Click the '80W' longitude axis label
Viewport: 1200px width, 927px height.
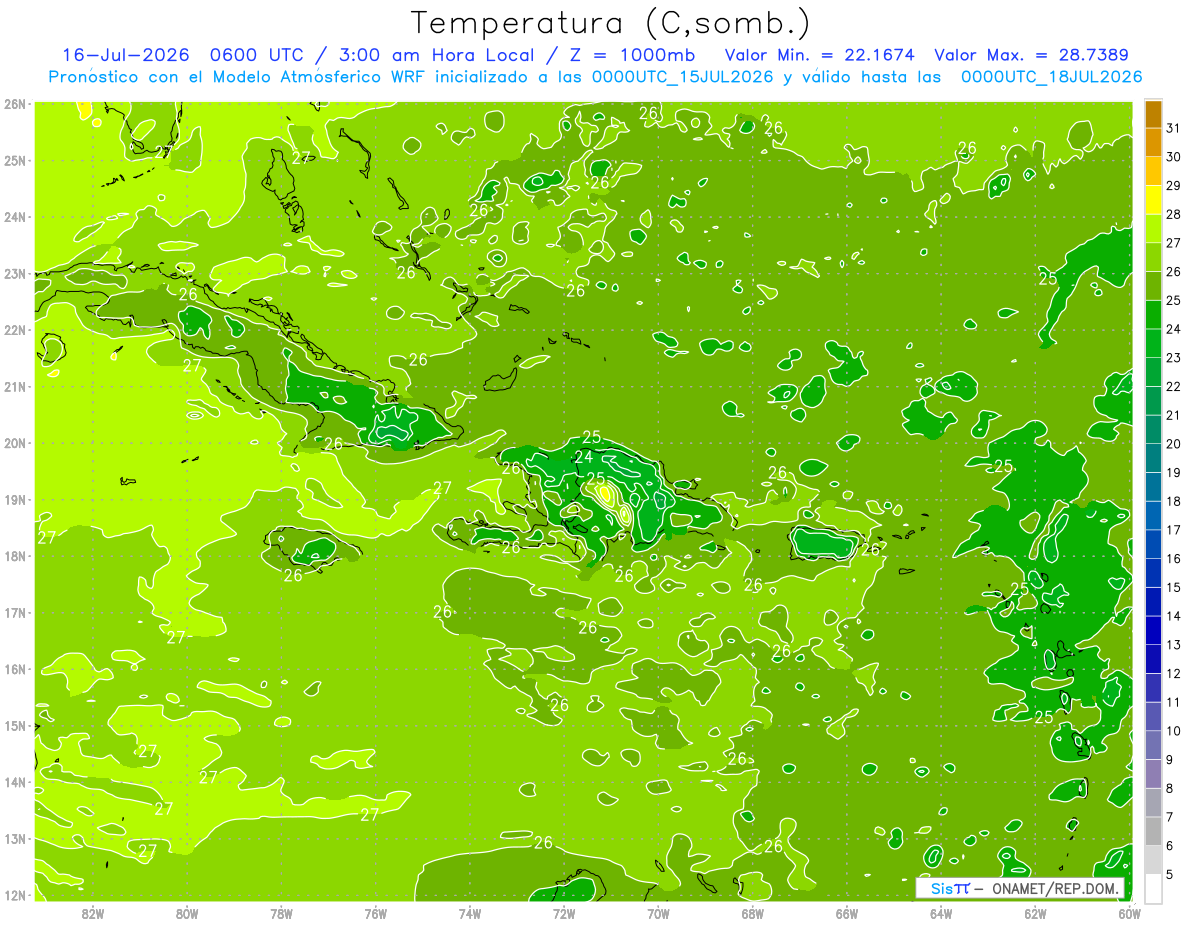pos(187,912)
